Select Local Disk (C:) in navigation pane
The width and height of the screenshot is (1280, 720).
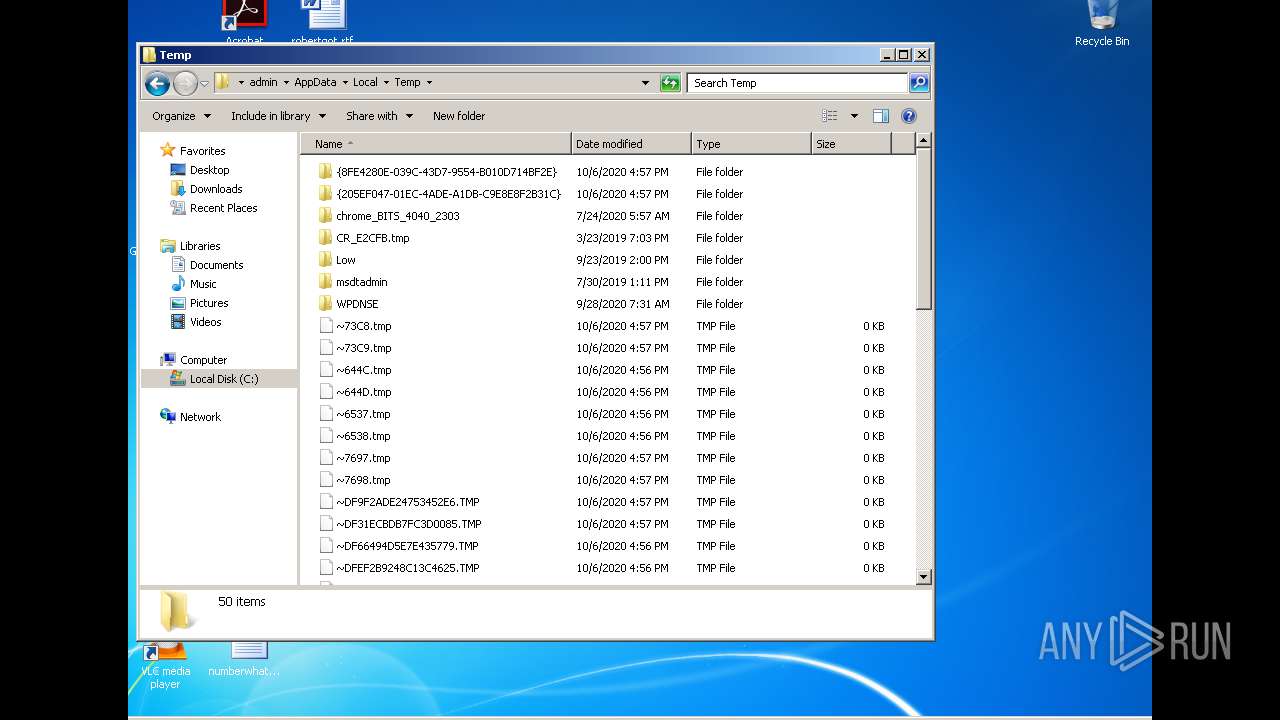[219, 379]
